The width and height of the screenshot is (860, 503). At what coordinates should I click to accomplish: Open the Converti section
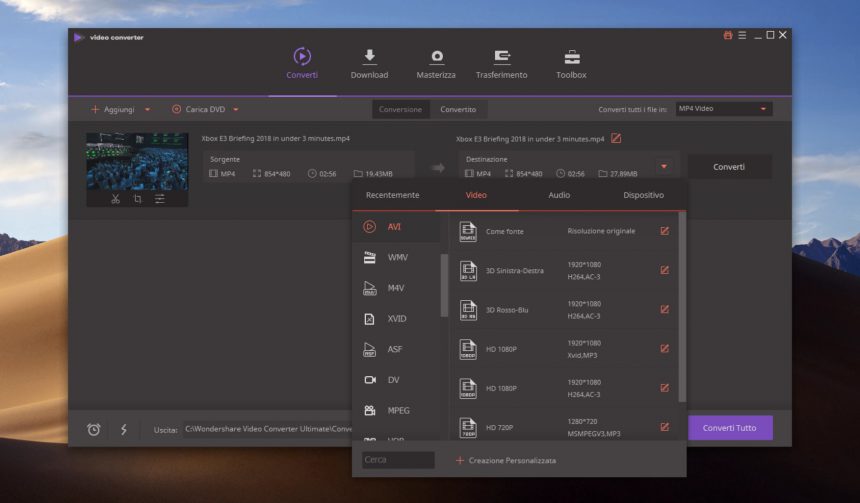(x=302, y=64)
